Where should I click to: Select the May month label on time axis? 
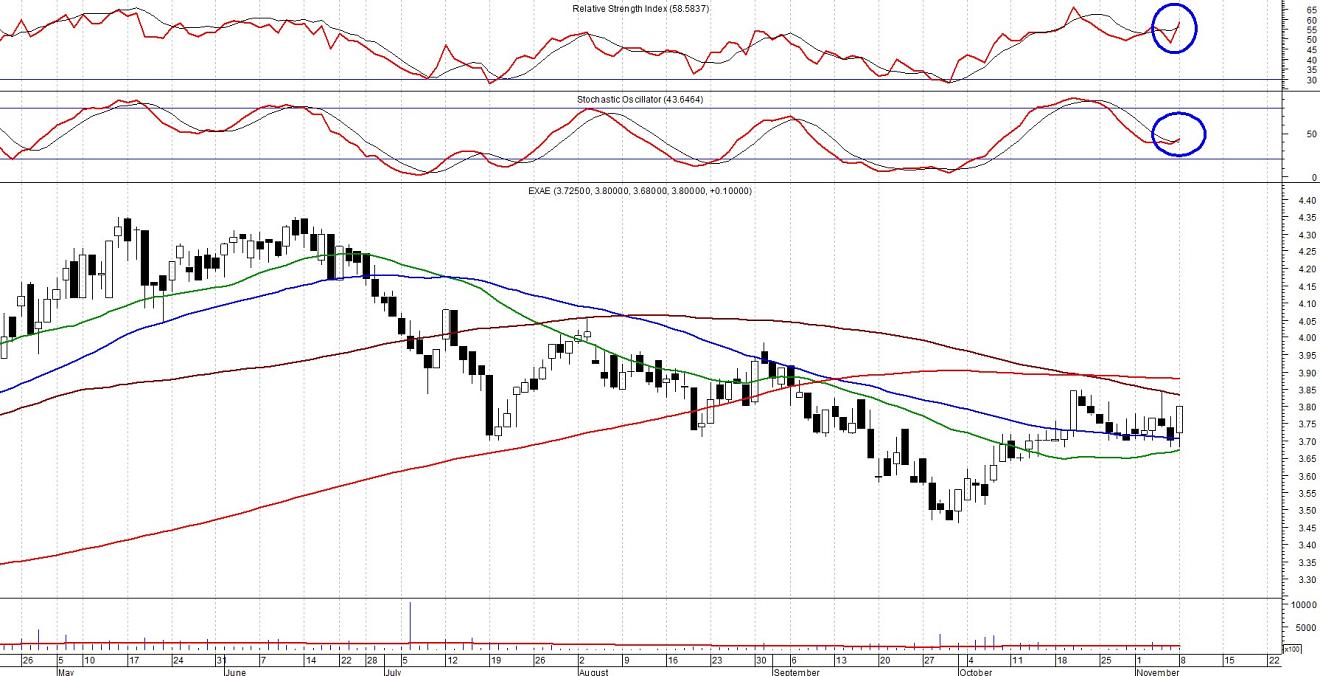click(68, 672)
